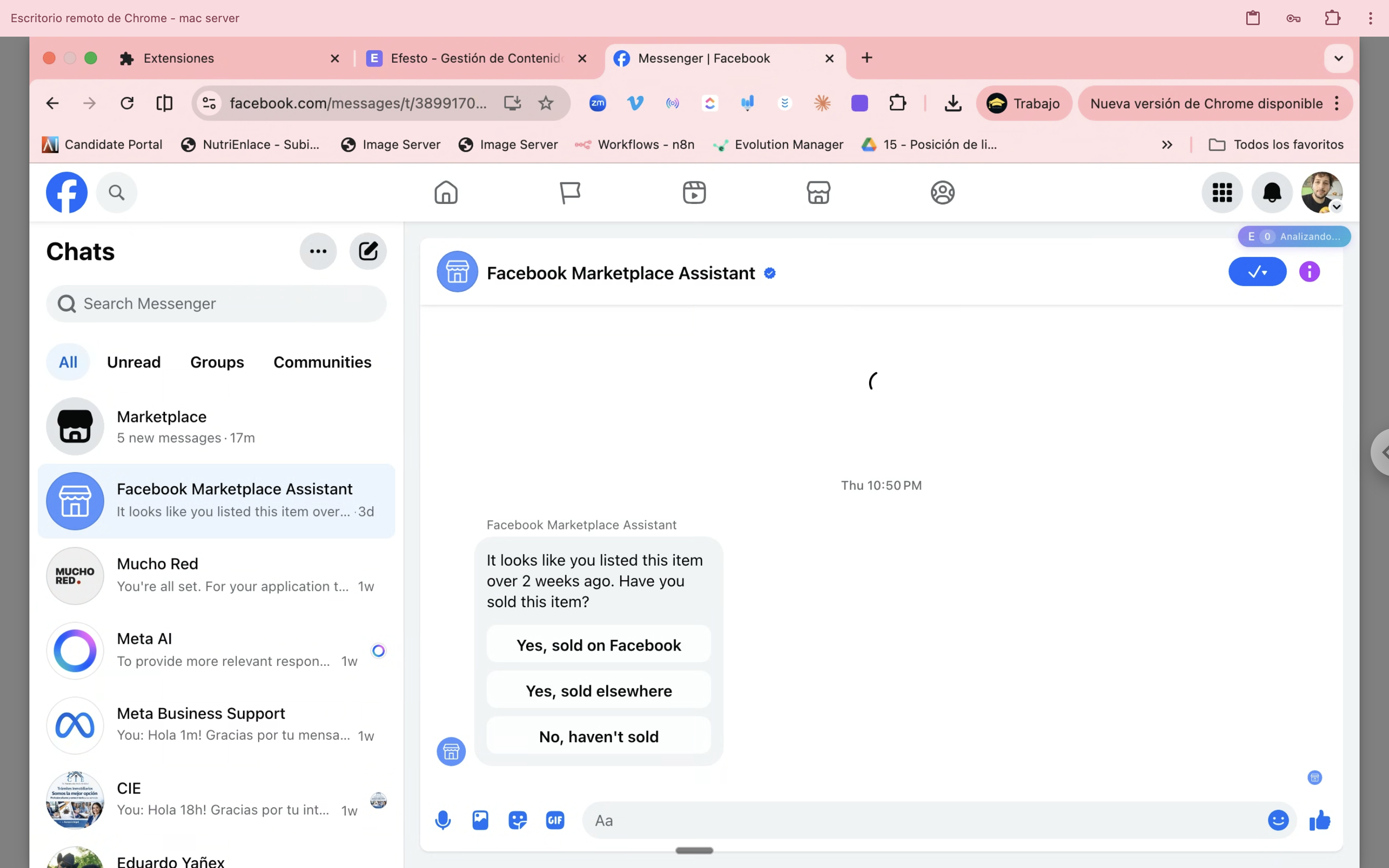Send a thumbs-up like
This screenshot has width=1389, height=868.
point(1320,820)
